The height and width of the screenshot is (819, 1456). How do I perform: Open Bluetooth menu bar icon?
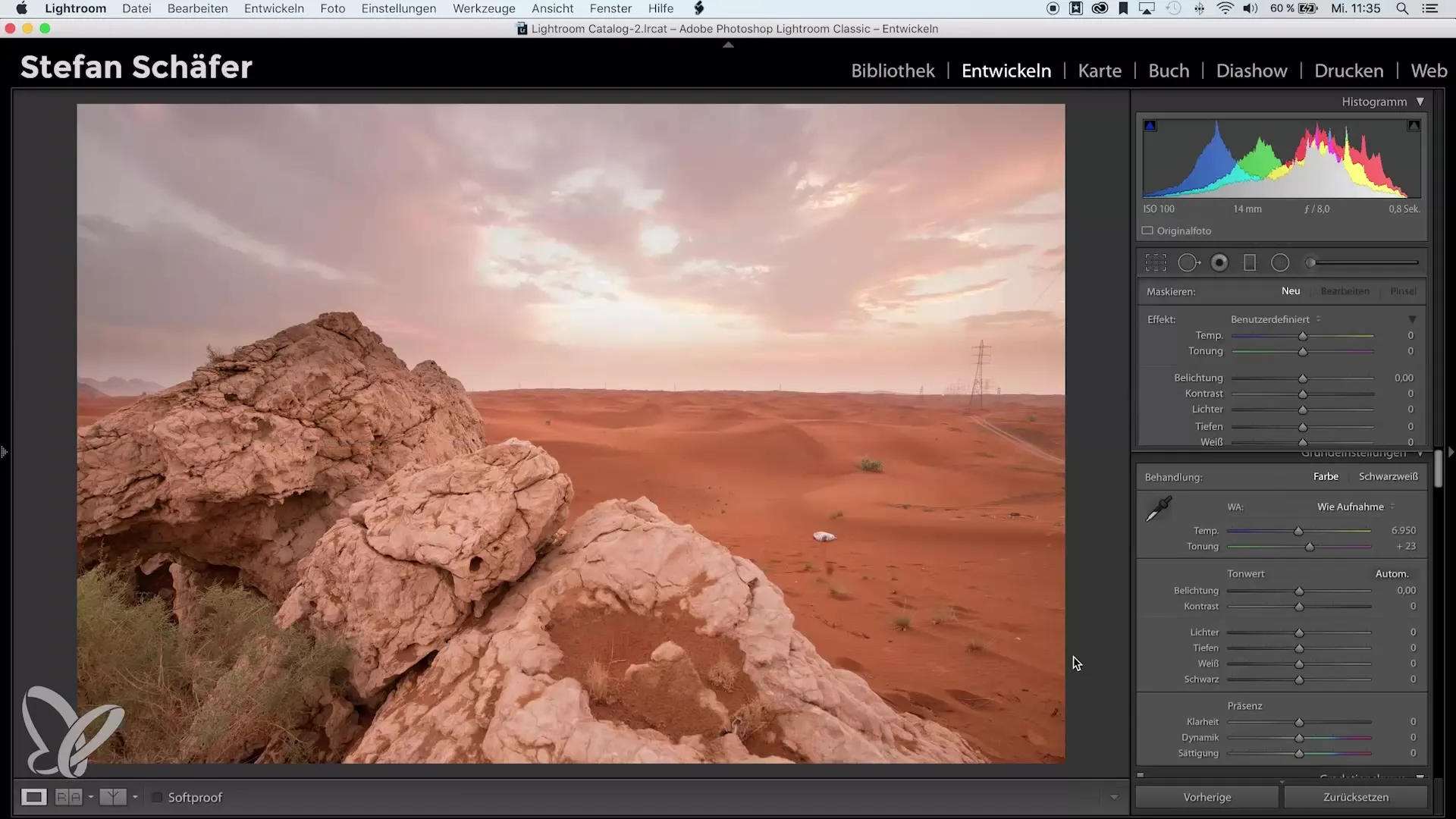(1199, 8)
